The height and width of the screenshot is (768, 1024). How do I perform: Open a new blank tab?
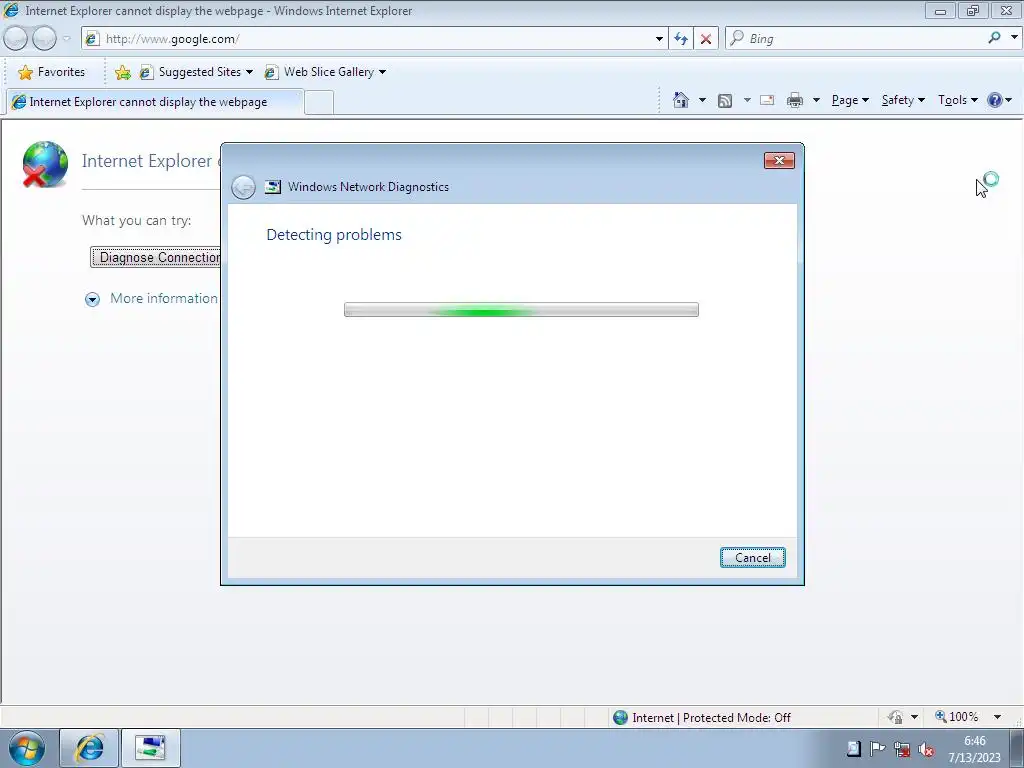click(319, 103)
